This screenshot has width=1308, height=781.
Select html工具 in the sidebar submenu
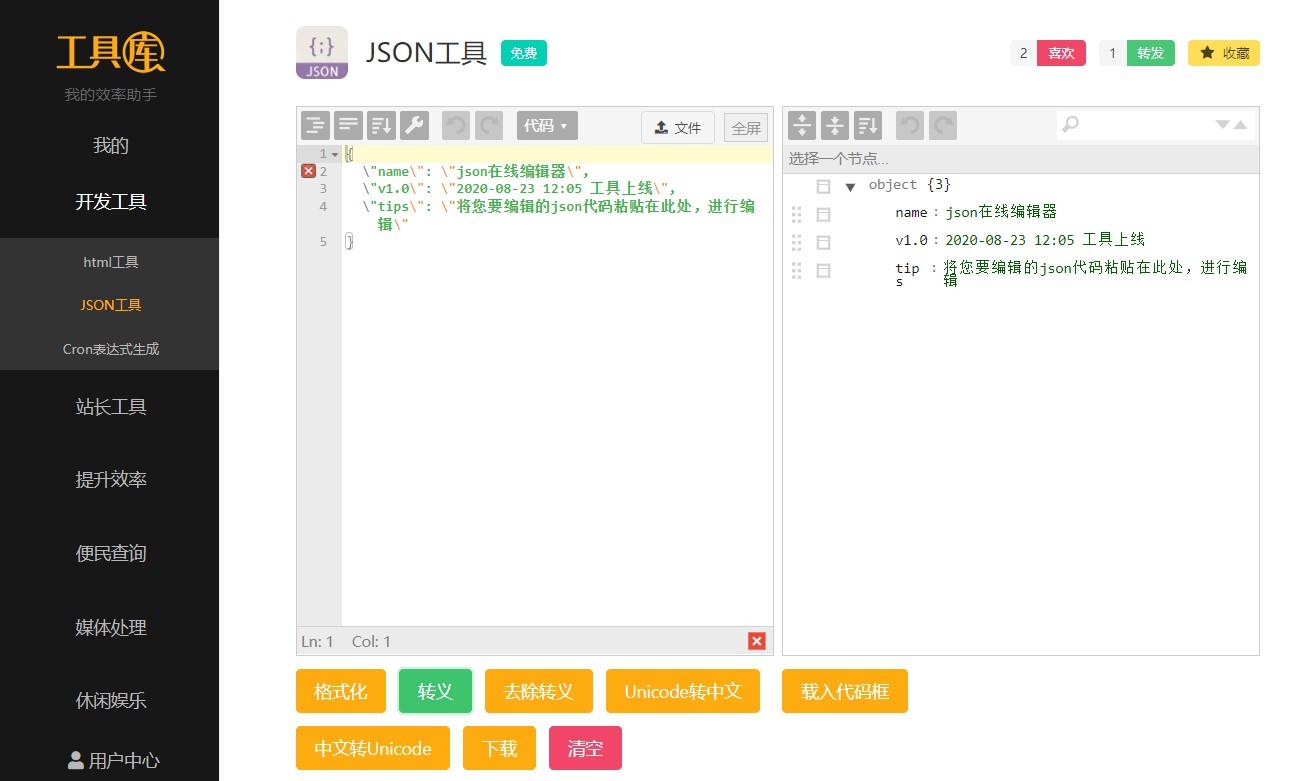coord(110,262)
